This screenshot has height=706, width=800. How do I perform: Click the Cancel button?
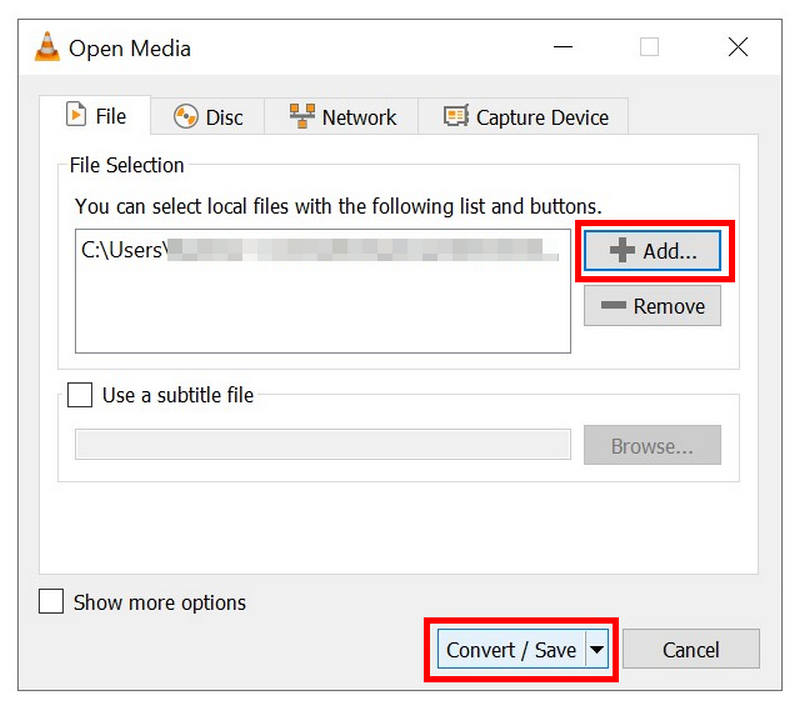(691, 649)
